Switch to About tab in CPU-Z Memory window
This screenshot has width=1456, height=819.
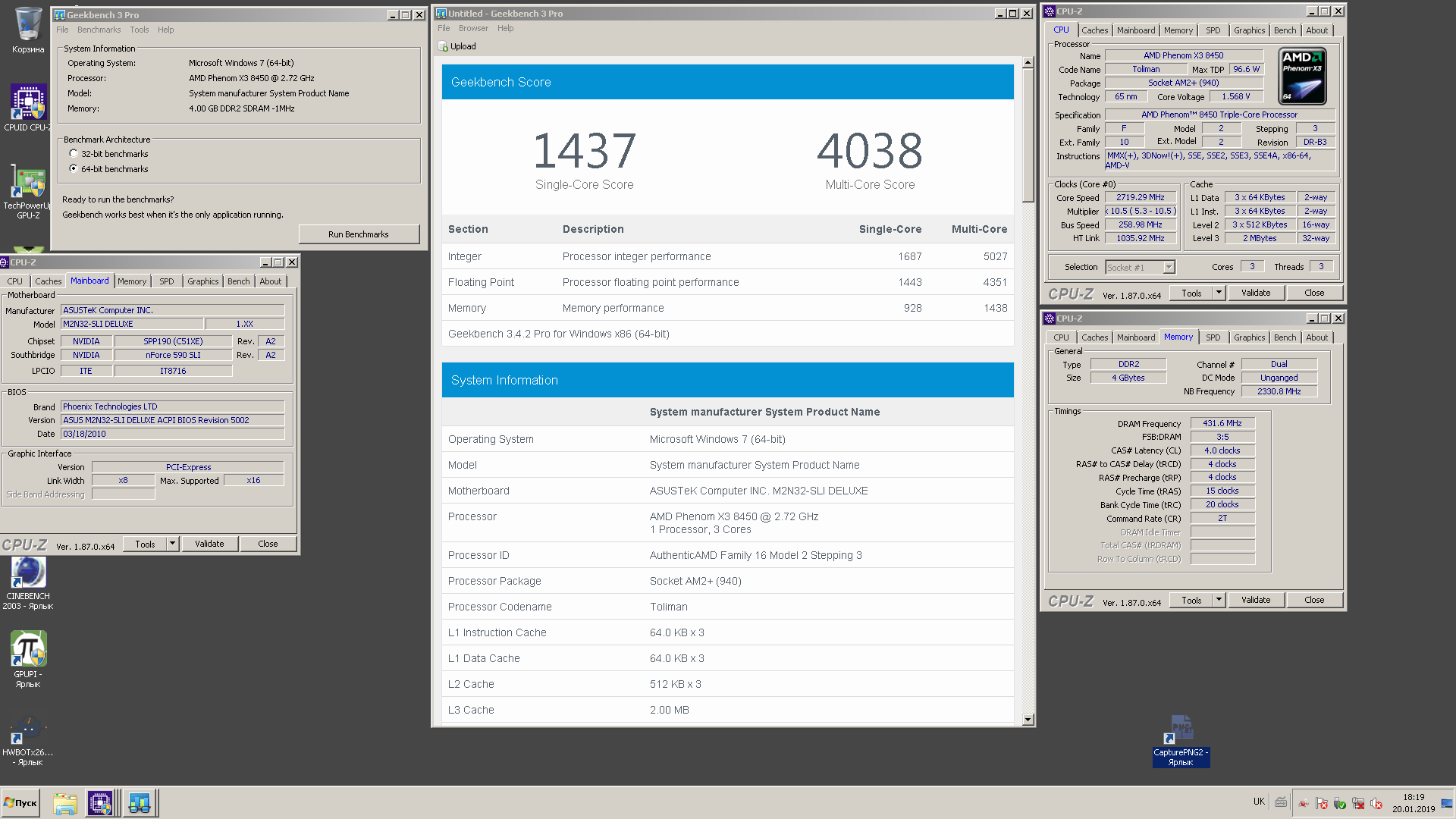tap(1316, 337)
